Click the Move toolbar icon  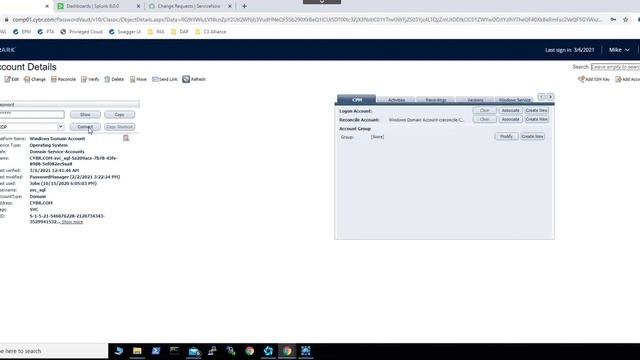click(132, 79)
